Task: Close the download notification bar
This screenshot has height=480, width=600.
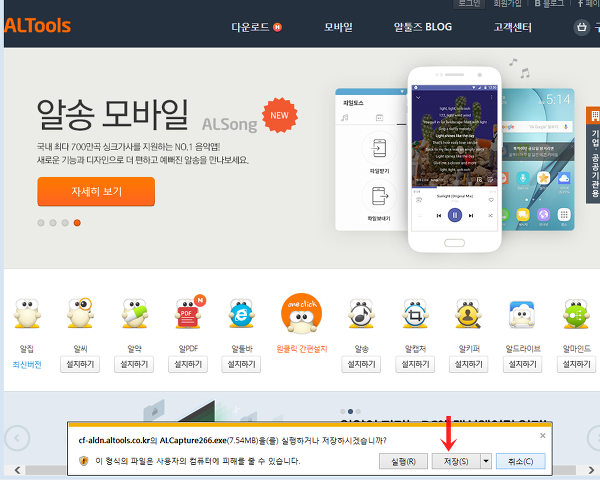Action: (543, 436)
